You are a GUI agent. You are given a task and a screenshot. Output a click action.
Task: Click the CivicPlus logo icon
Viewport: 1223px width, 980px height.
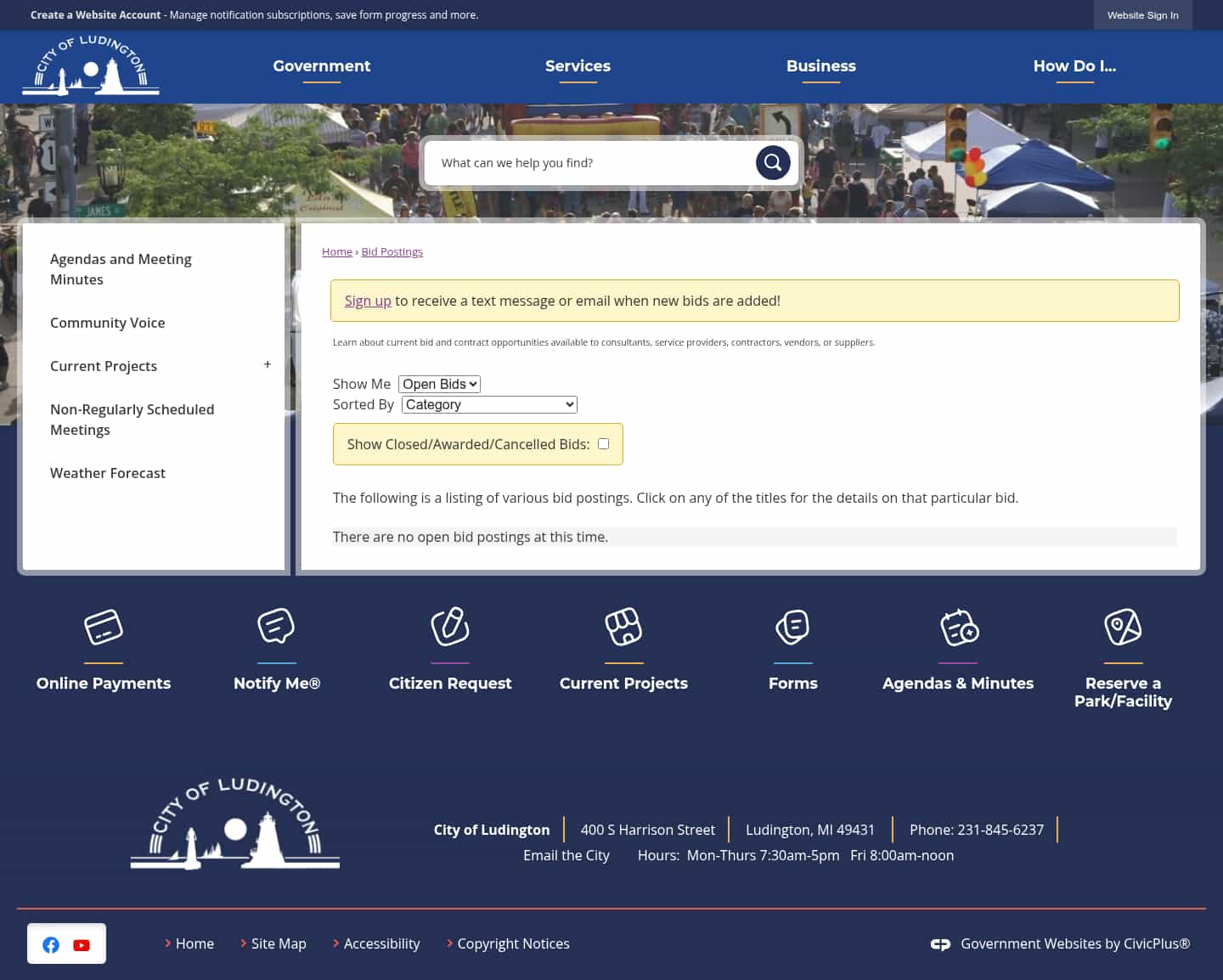click(940, 944)
